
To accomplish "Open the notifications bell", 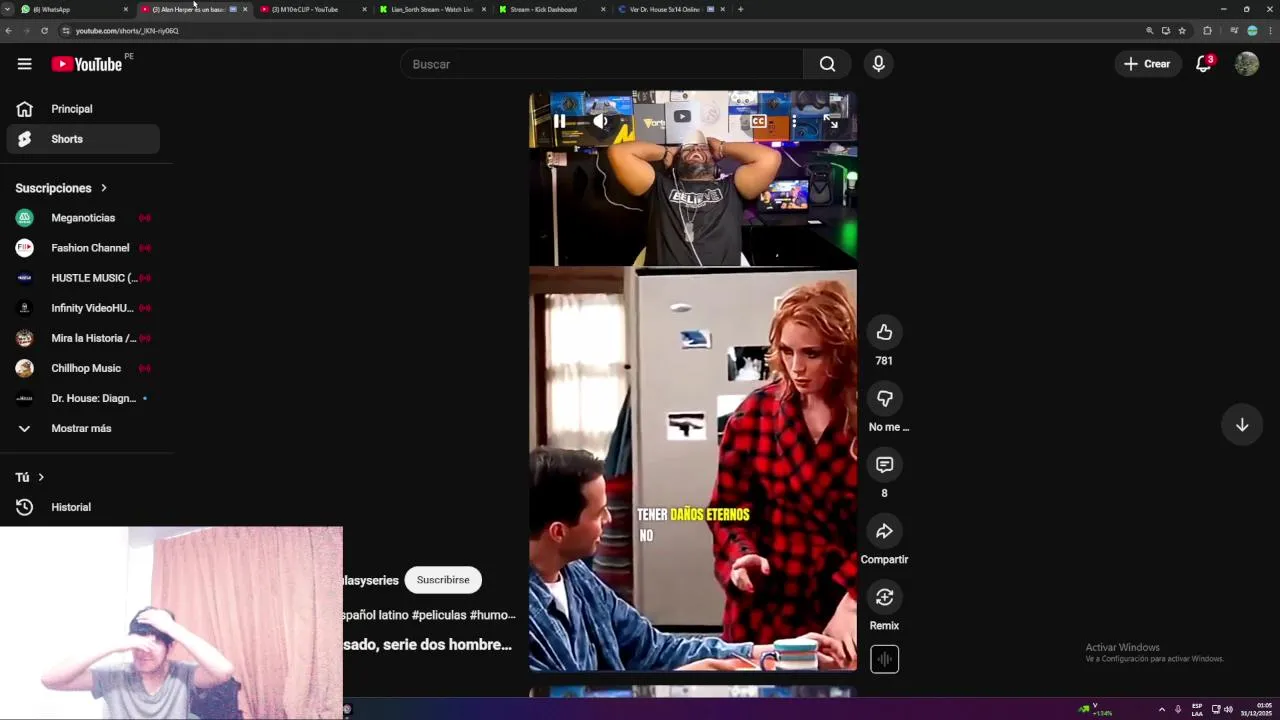I will tap(1204, 64).
